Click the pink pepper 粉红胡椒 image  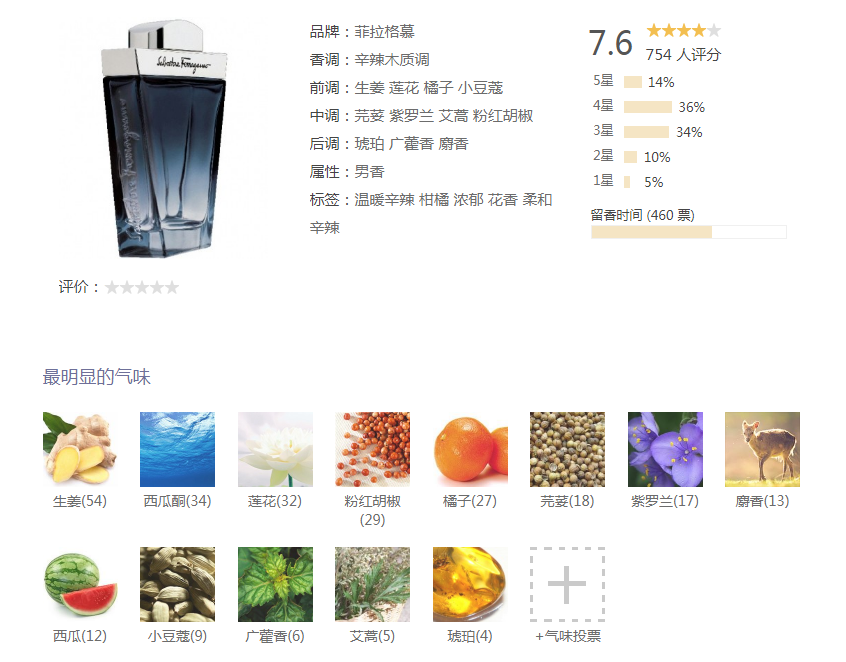click(x=372, y=449)
